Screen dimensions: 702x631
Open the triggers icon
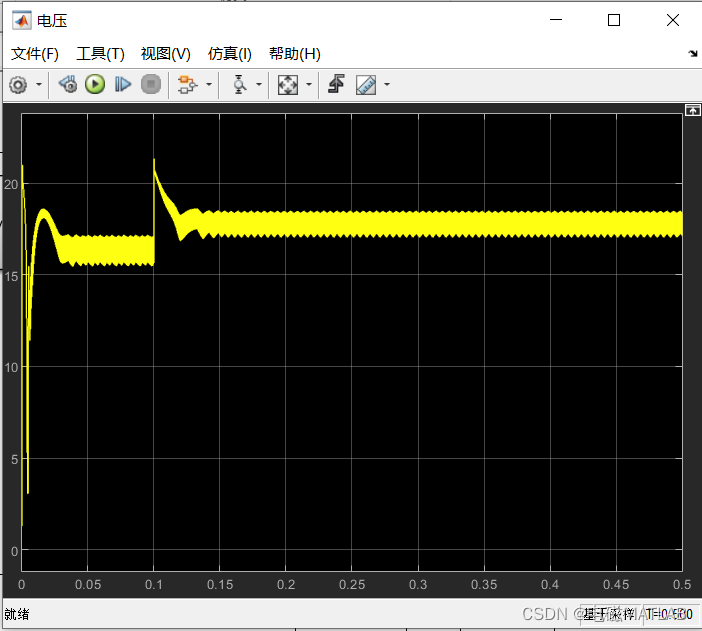point(336,85)
